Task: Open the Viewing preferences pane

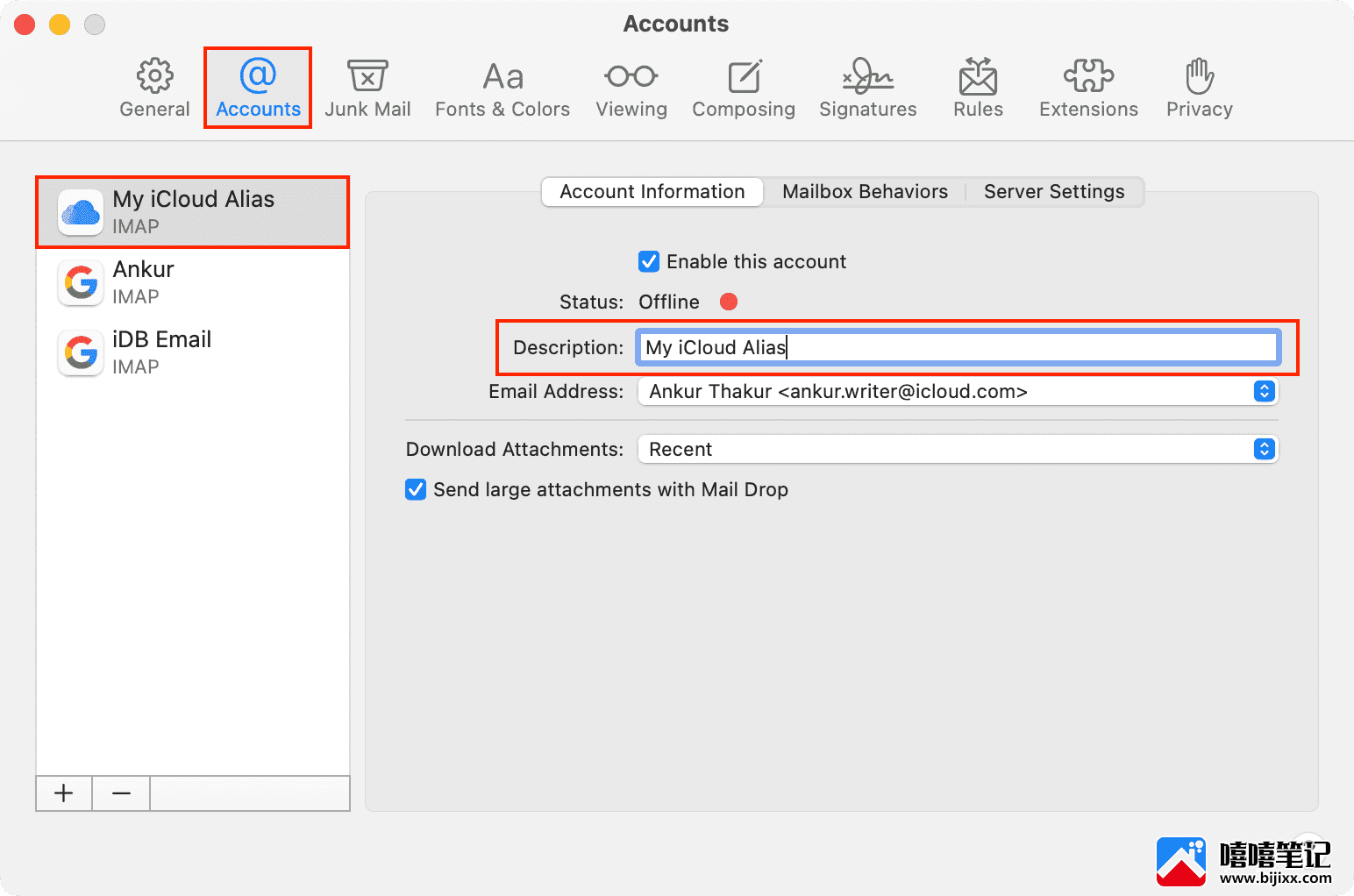Action: click(x=631, y=88)
